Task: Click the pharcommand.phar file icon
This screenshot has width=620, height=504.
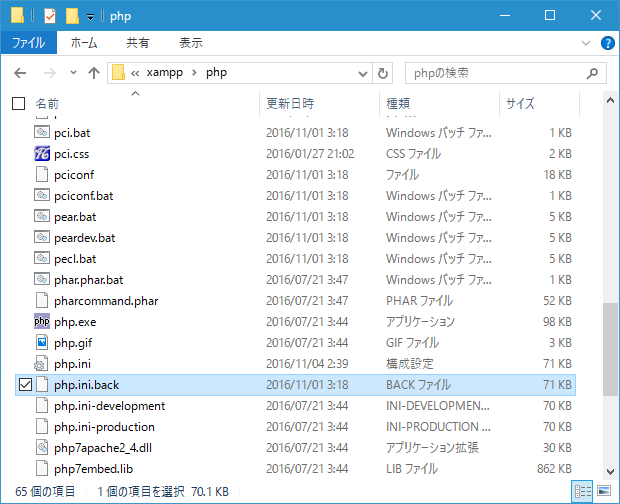Action: click(42, 300)
